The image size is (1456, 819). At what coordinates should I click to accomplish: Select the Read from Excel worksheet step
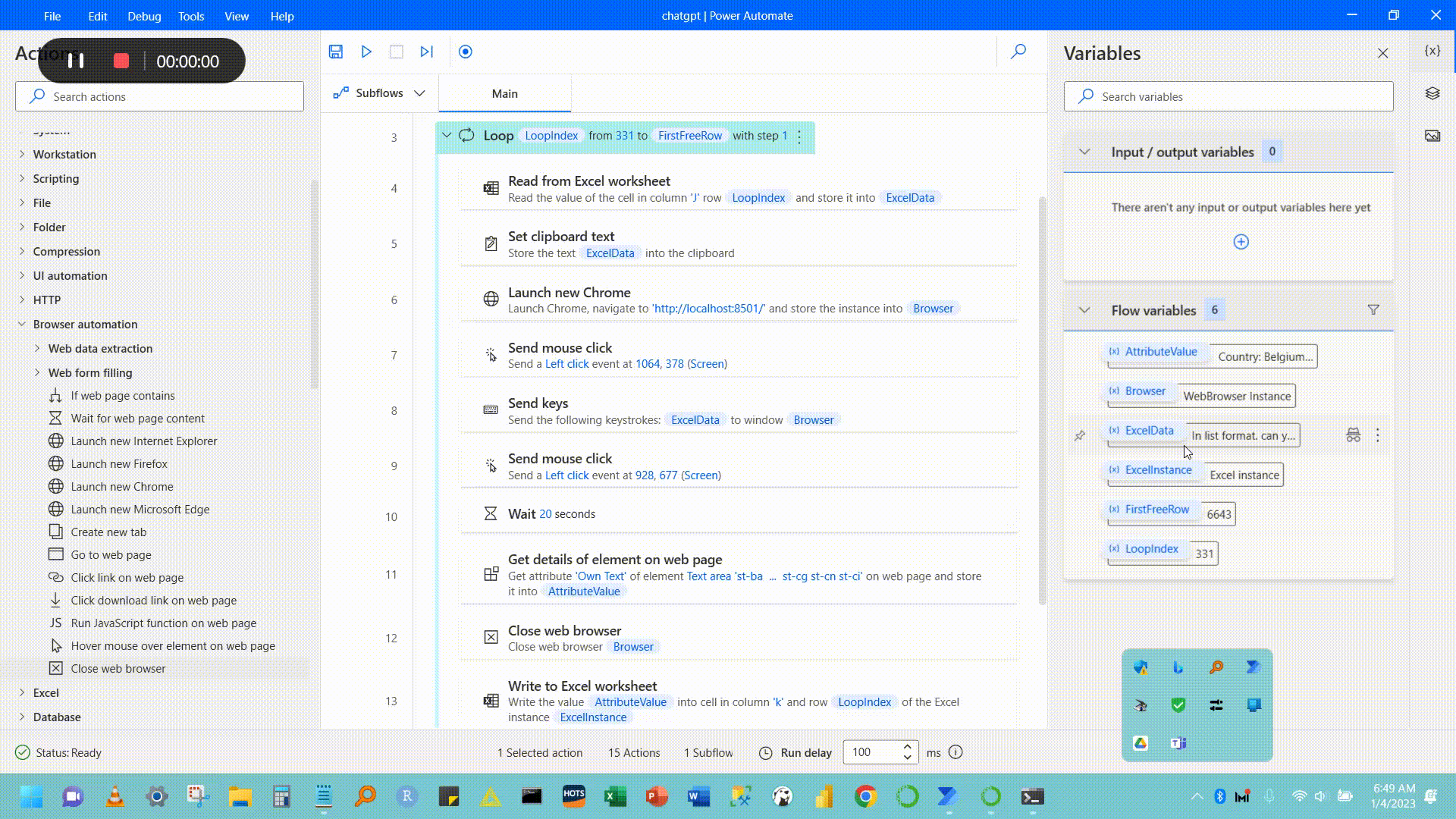(x=738, y=189)
